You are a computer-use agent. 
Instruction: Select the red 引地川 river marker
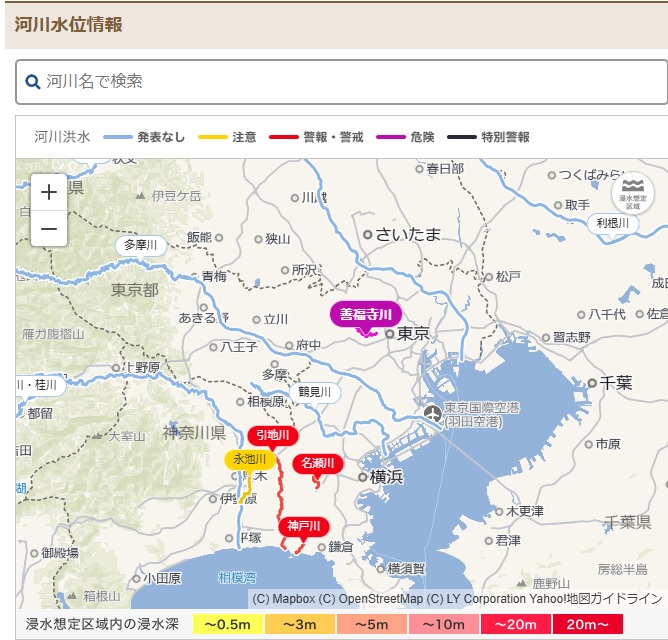coord(273,435)
